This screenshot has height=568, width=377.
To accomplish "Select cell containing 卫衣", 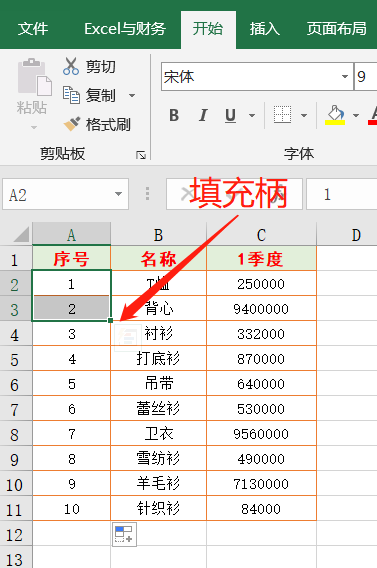I will (159, 433).
